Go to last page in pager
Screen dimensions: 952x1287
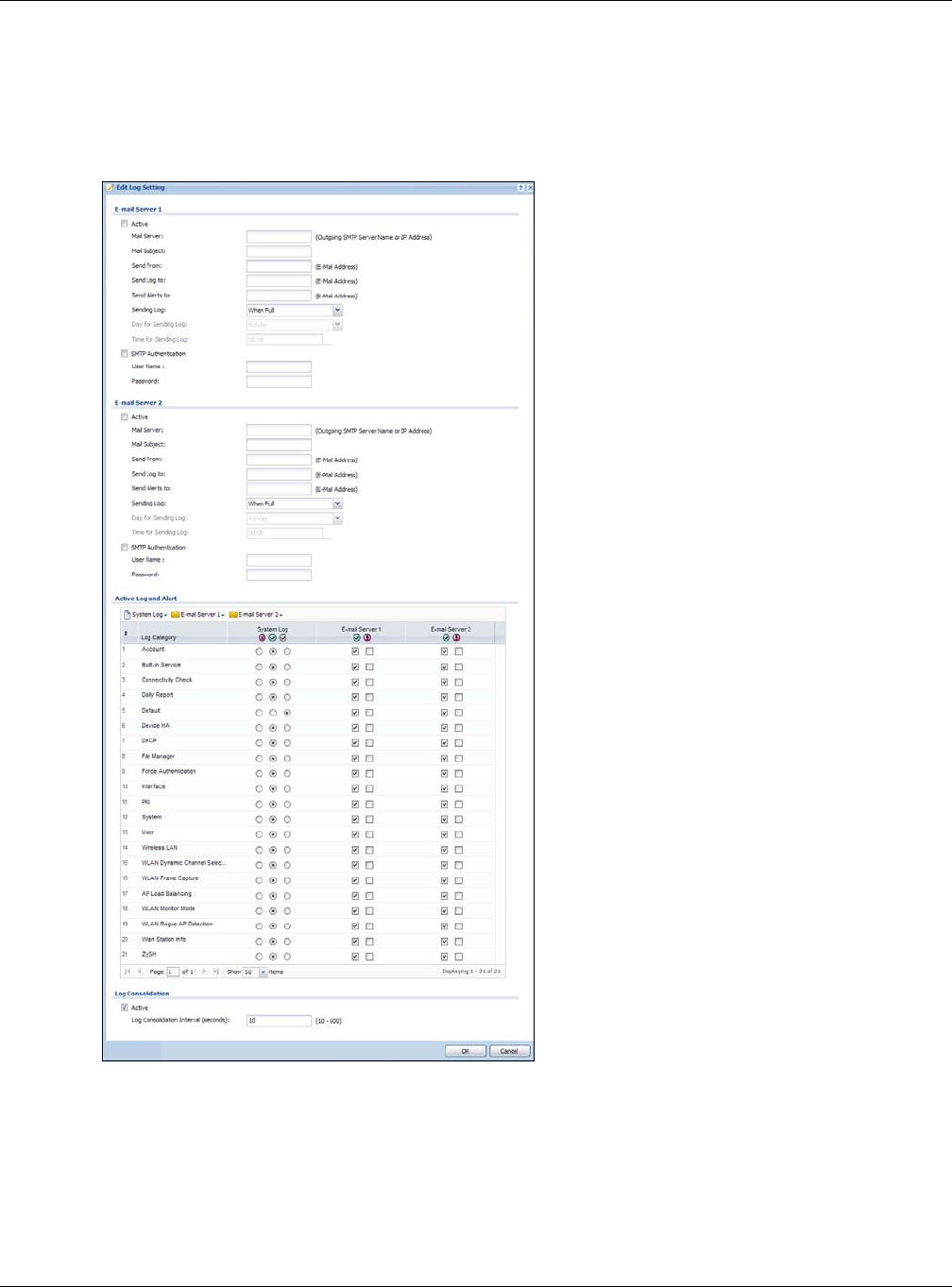click(216, 971)
